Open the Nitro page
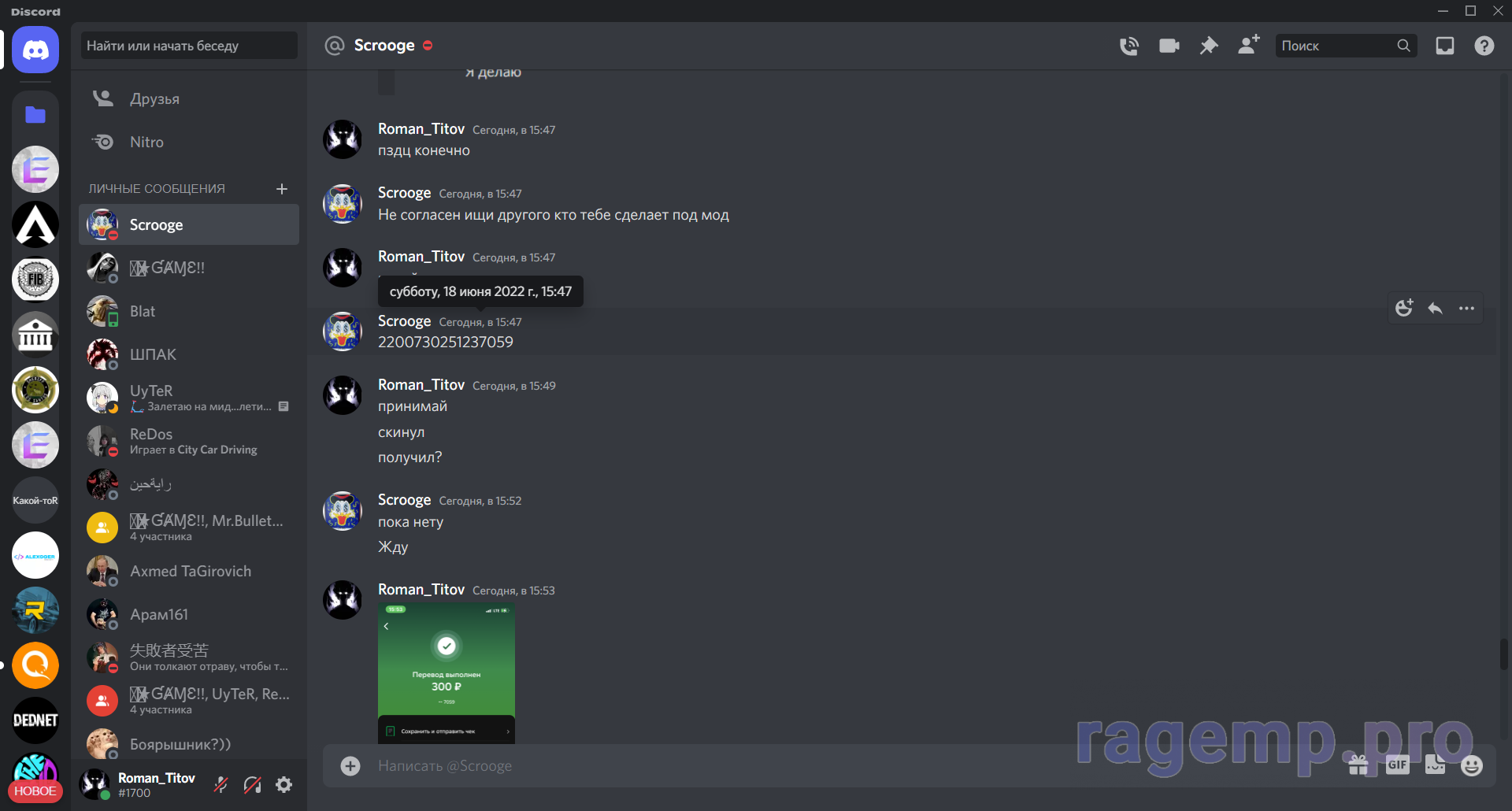The image size is (1512, 811). [x=189, y=142]
